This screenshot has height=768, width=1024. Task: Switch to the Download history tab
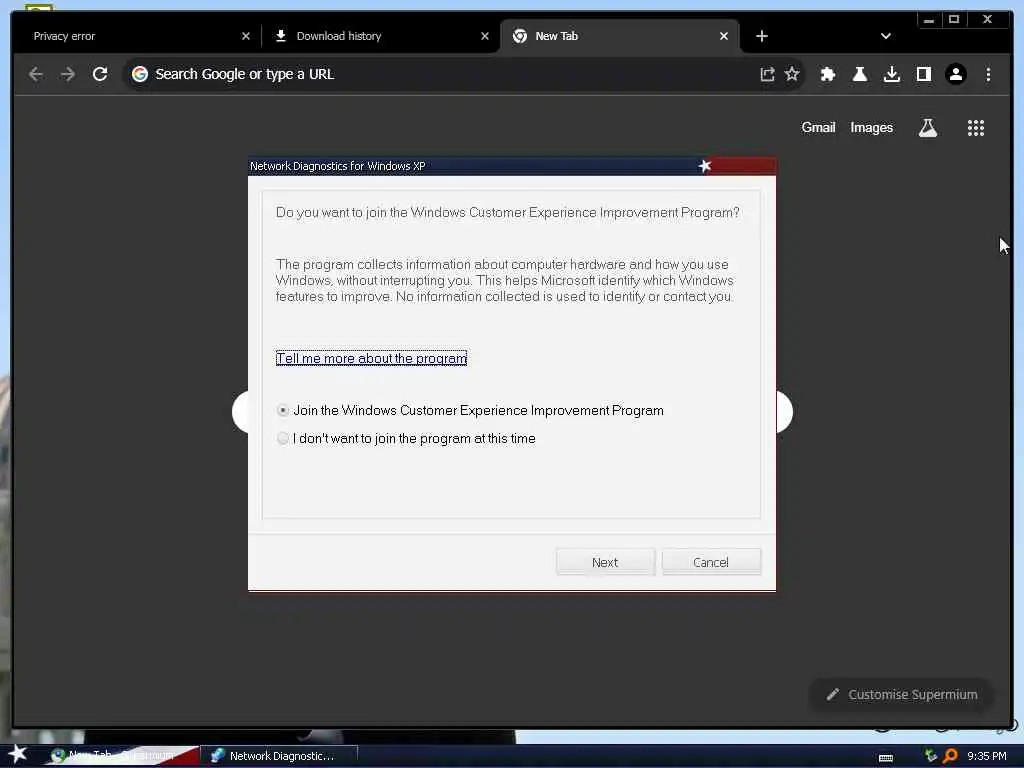pos(381,37)
